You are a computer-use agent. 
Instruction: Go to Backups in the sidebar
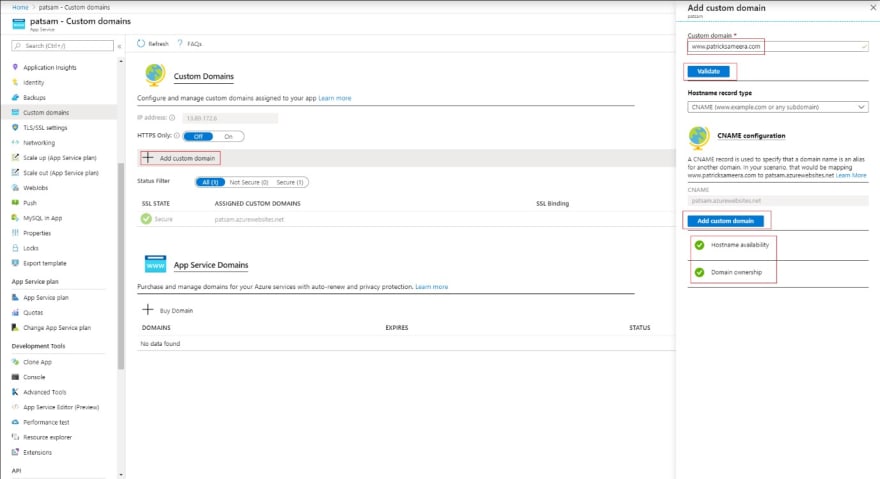click(x=34, y=98)
